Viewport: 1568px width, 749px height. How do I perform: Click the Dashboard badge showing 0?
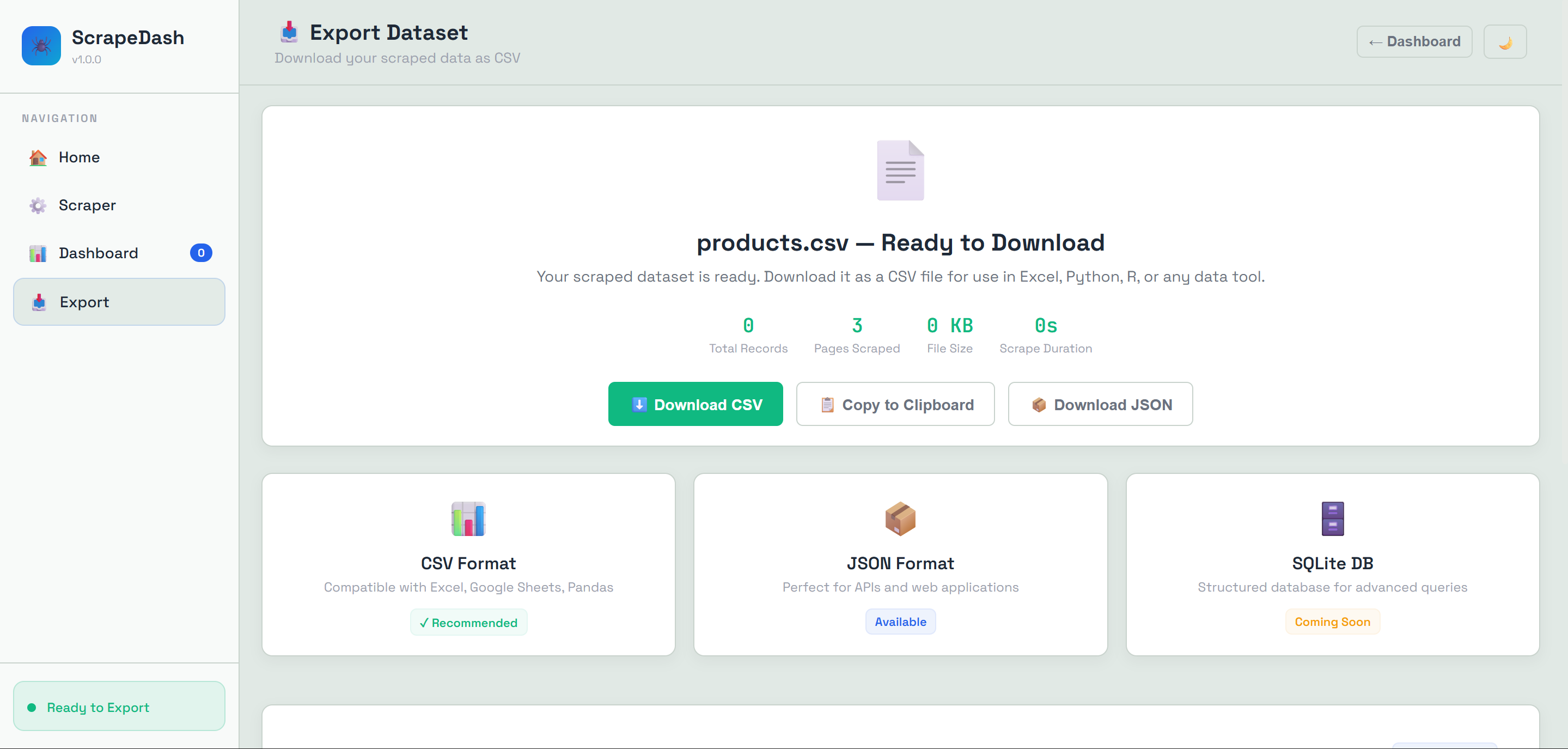pyautogui.click(x=201, y=253)
